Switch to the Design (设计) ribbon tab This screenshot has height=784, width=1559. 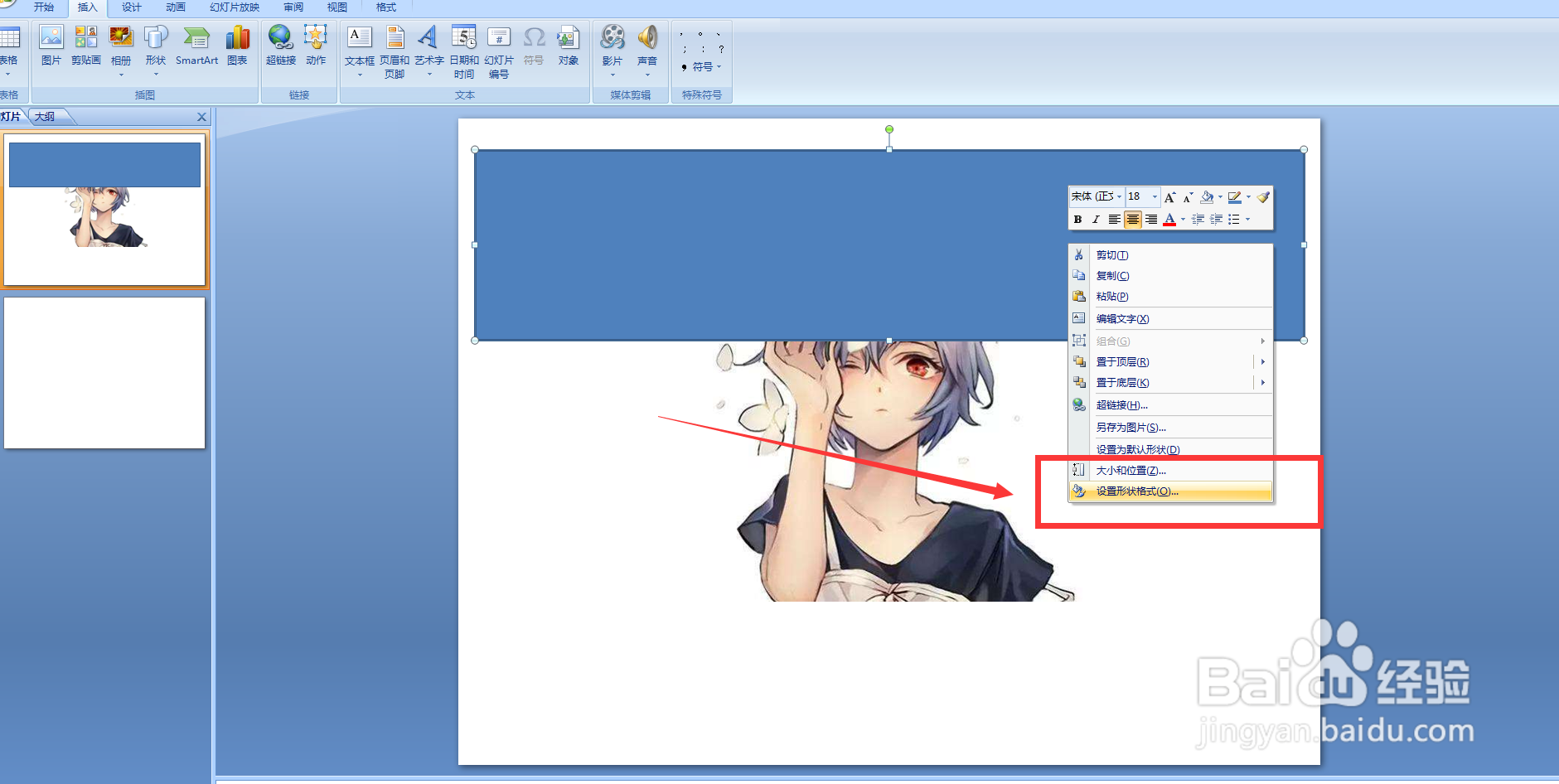click(132, 7)
